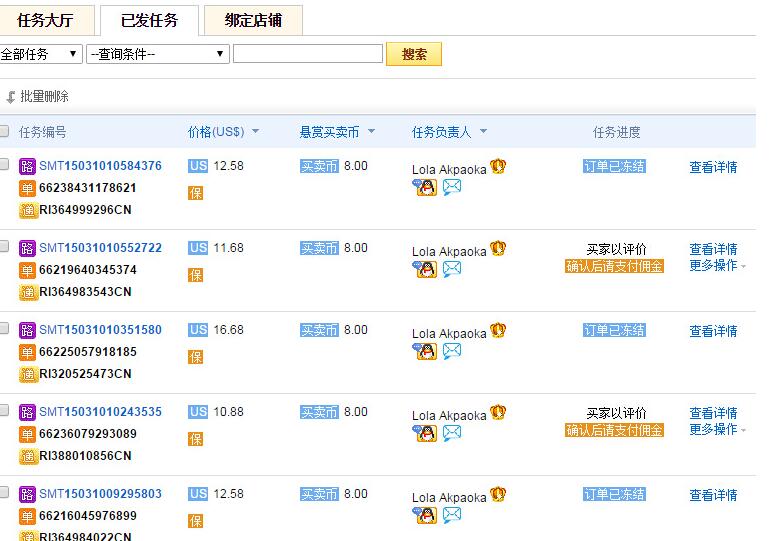Check the box for task SMT15031009295803
This screenshot has width=769, height=541.
coord(4,492)
